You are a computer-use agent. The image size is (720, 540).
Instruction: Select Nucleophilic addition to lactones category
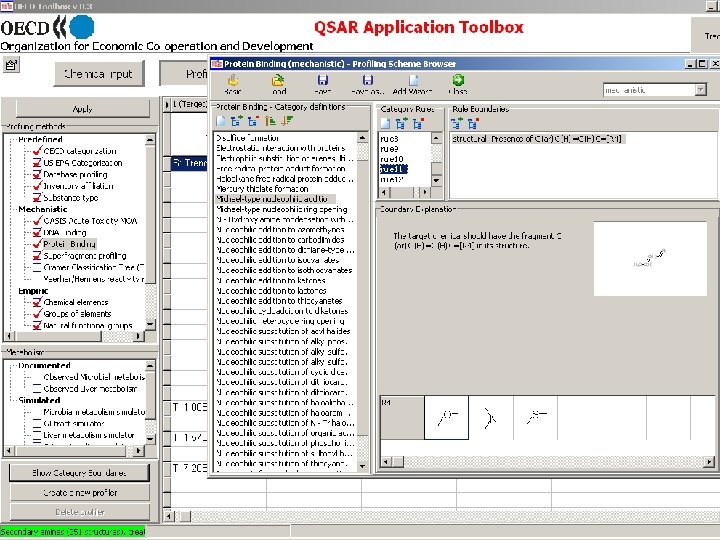pyautogui.click(x=271, y=290)
